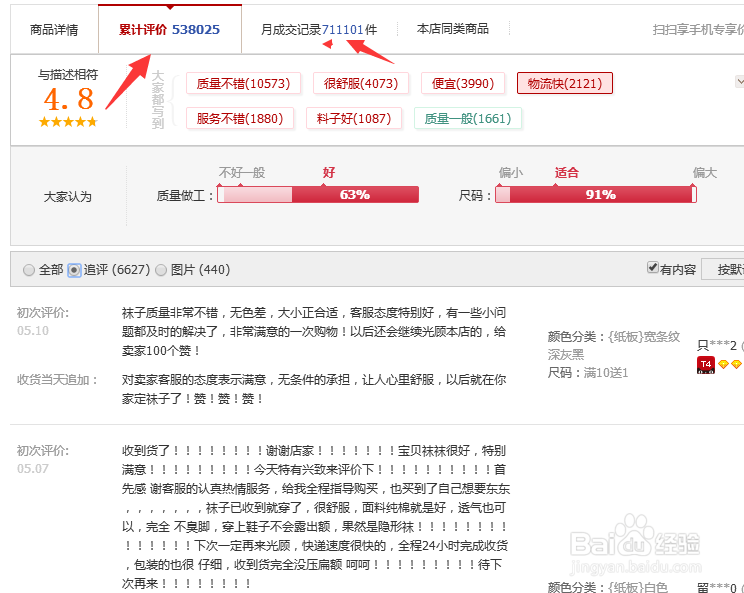
Task: Click reviewer name 只***2
Action: (716, 345)
